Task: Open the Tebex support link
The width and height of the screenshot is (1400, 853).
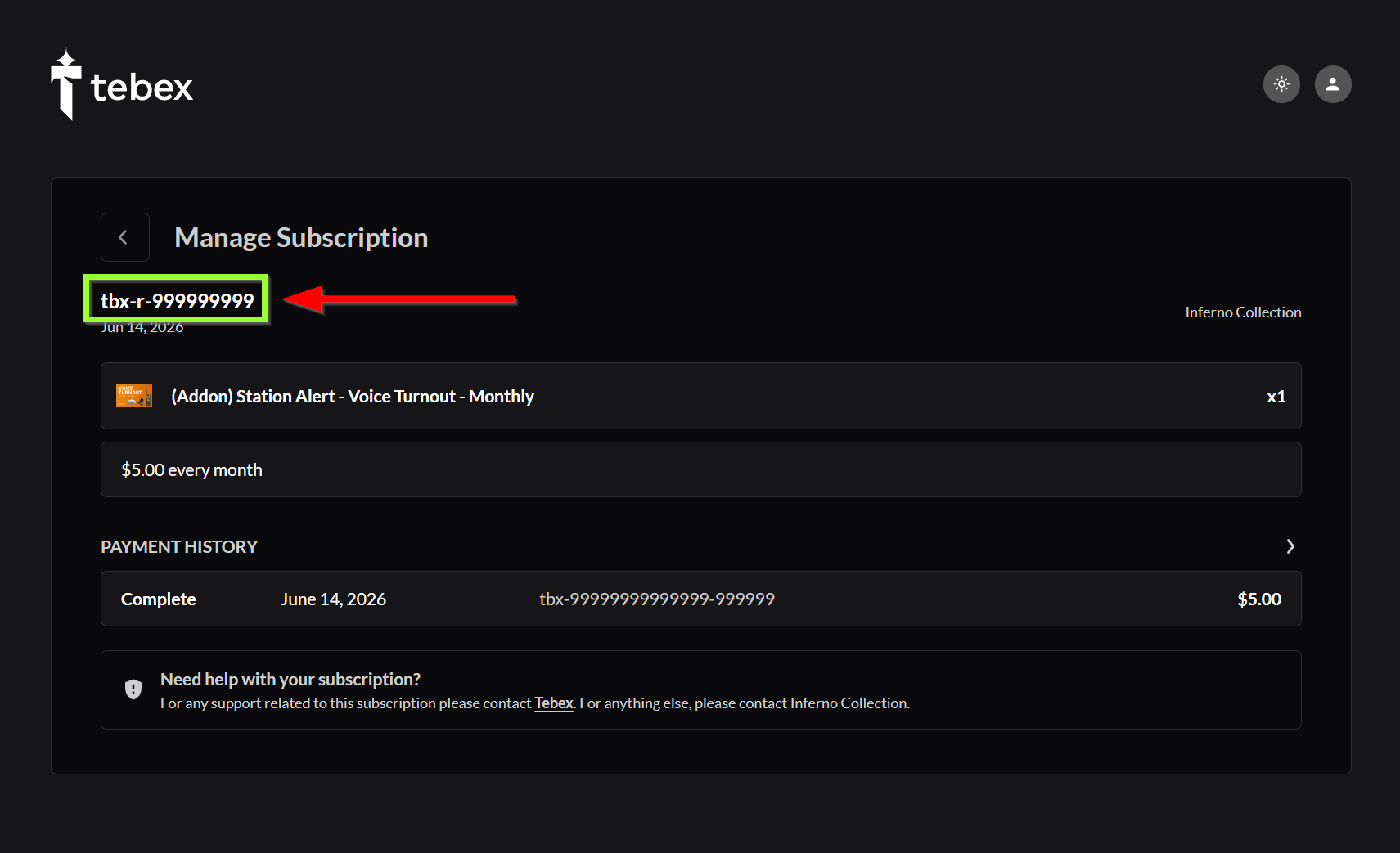Action: point(554,703)
